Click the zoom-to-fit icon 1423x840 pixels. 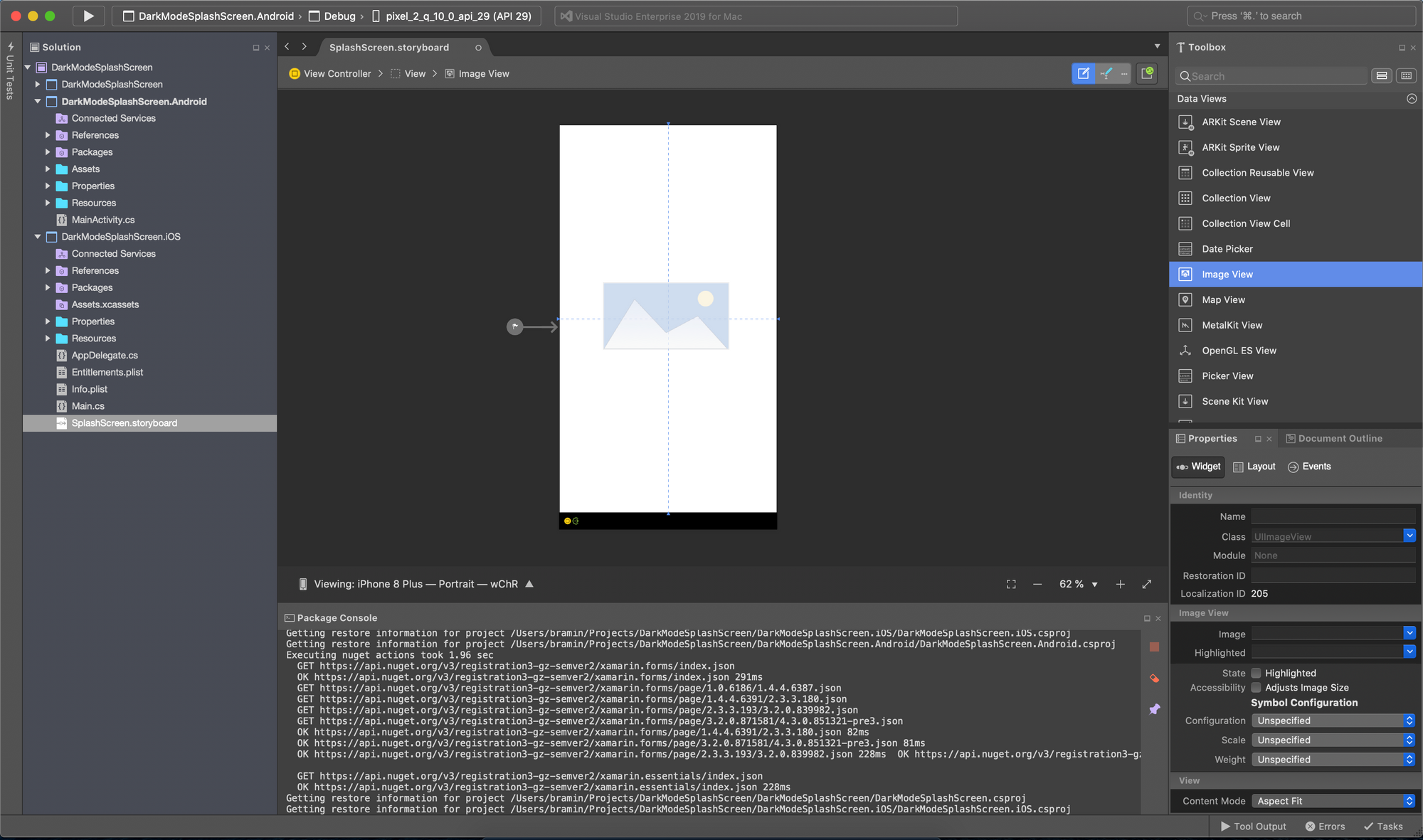coord(1011,584)
